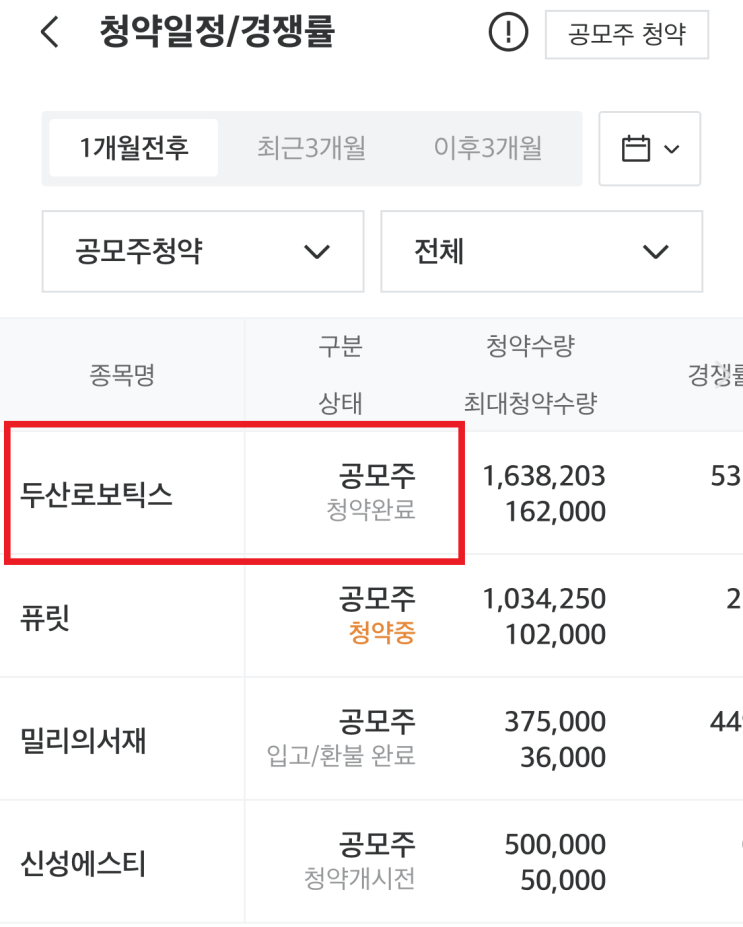This screenshot has height=927, width=743.
Task: Select the 1개월전후 tab
Action: tap(134, 149)
